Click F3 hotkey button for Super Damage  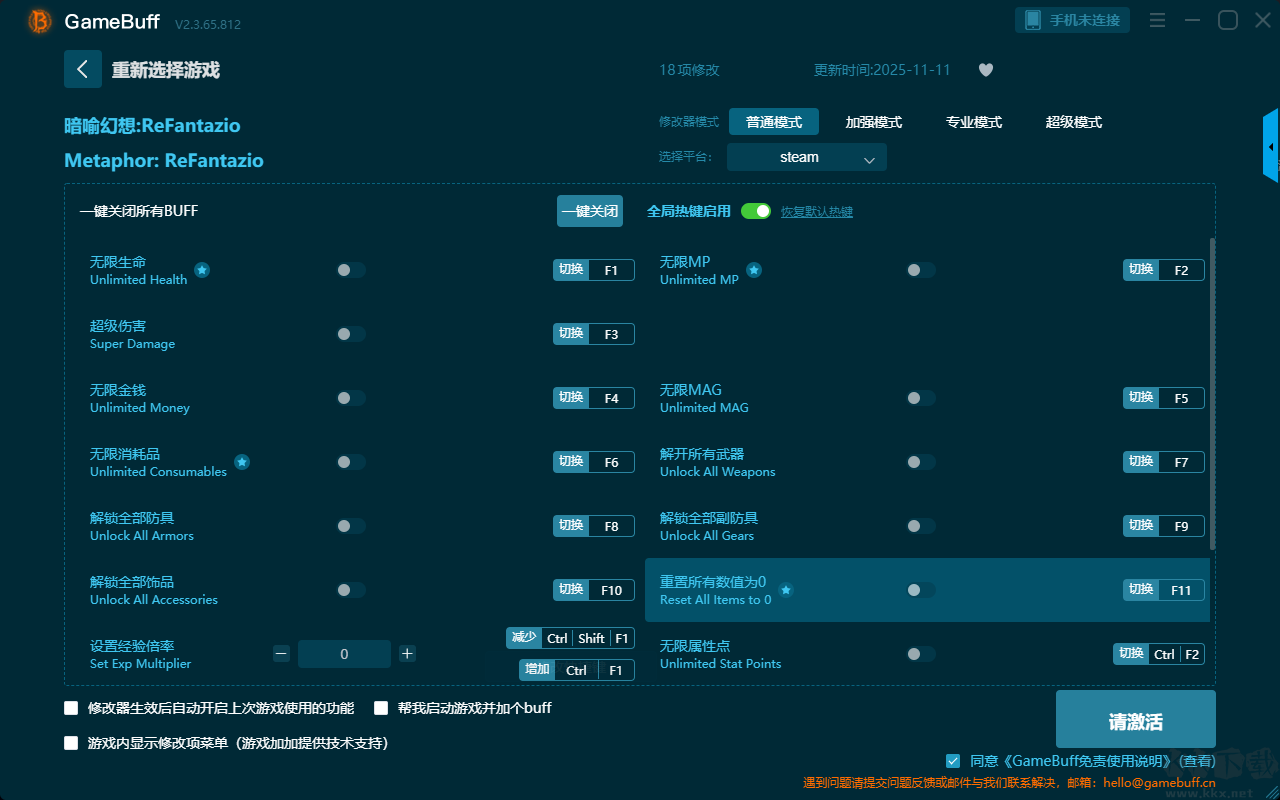[594, 334]
